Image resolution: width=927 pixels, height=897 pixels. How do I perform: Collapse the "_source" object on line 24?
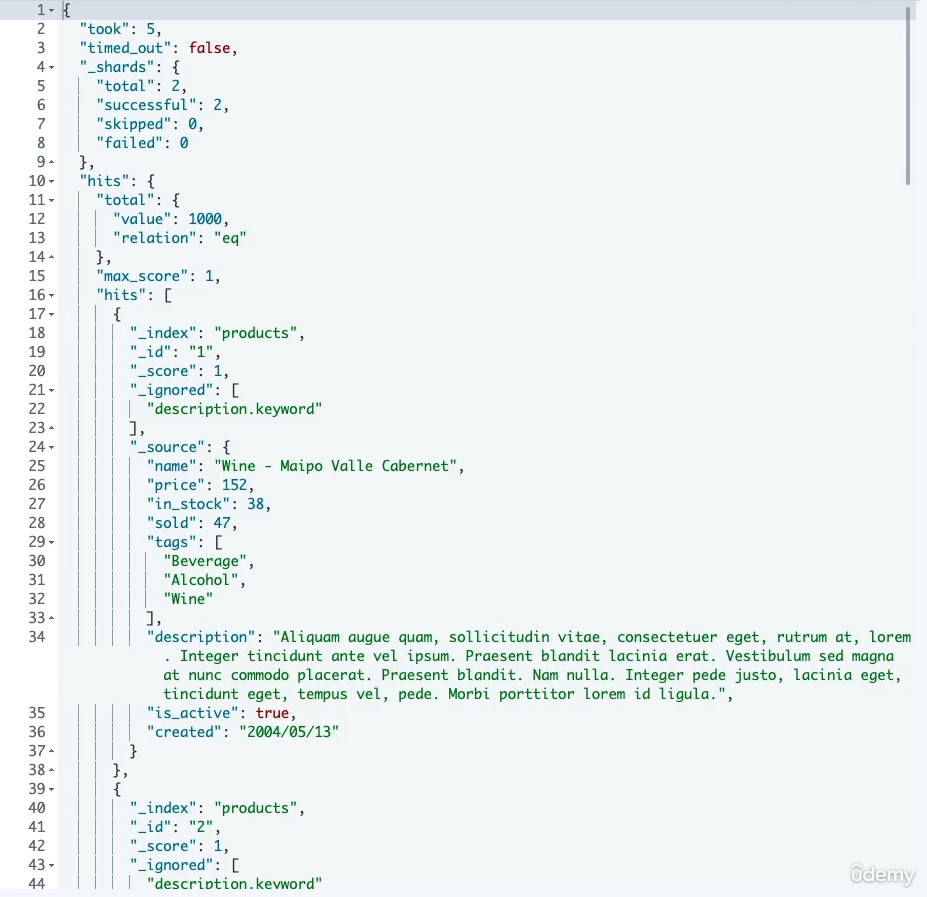[x=51, y=446]
